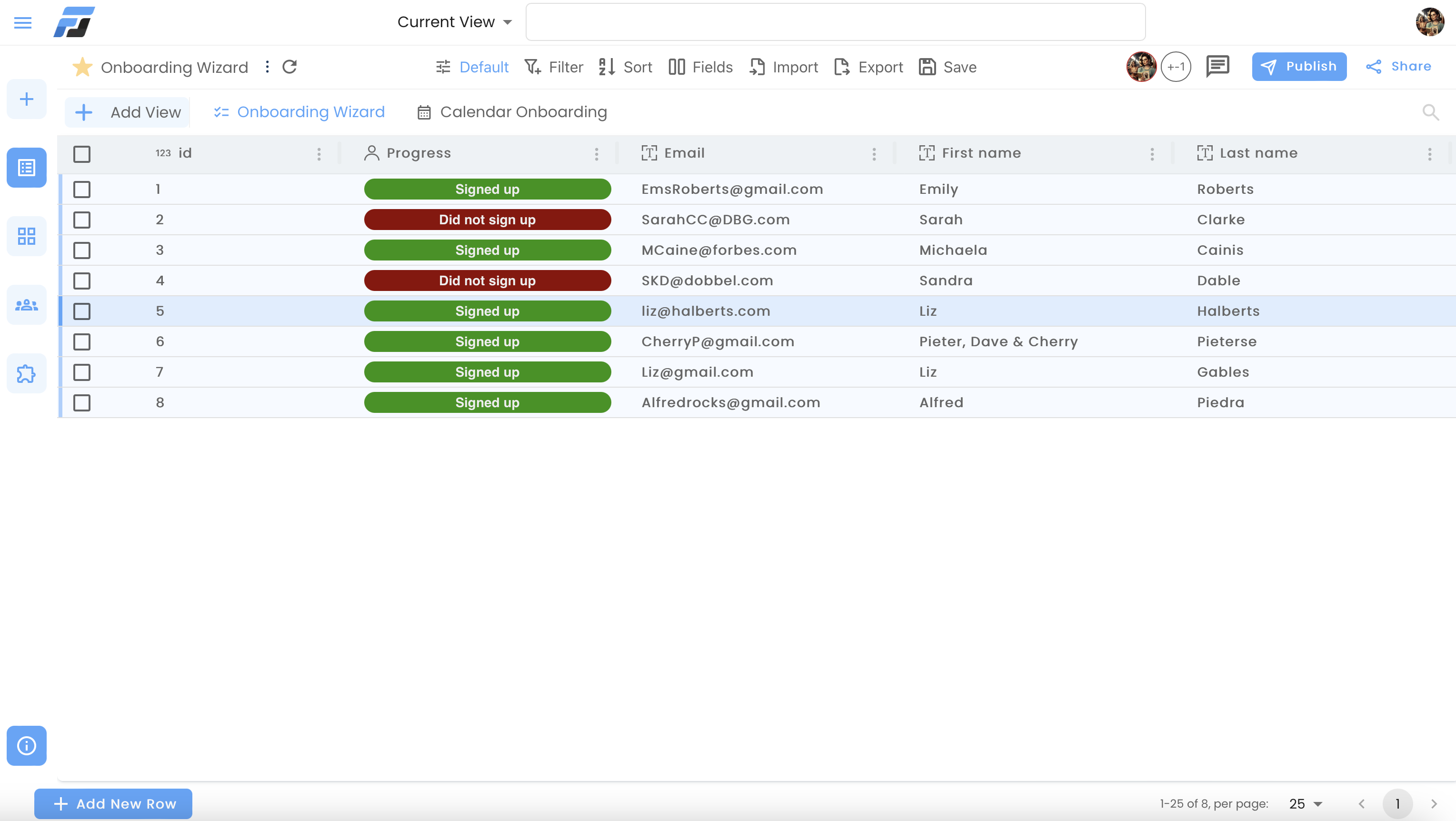
Task: Open the dashboard grid icon in sidebar
Action: click(x=27, y=236)
